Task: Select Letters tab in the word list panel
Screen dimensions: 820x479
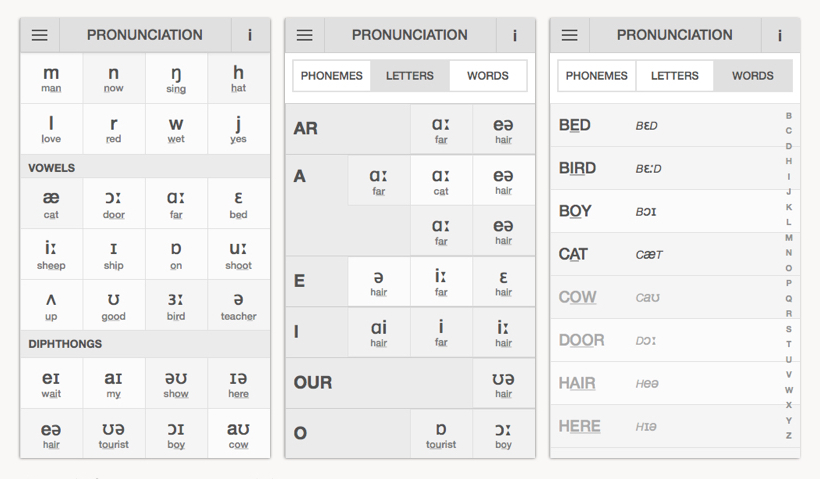Action: click(675, 76)
